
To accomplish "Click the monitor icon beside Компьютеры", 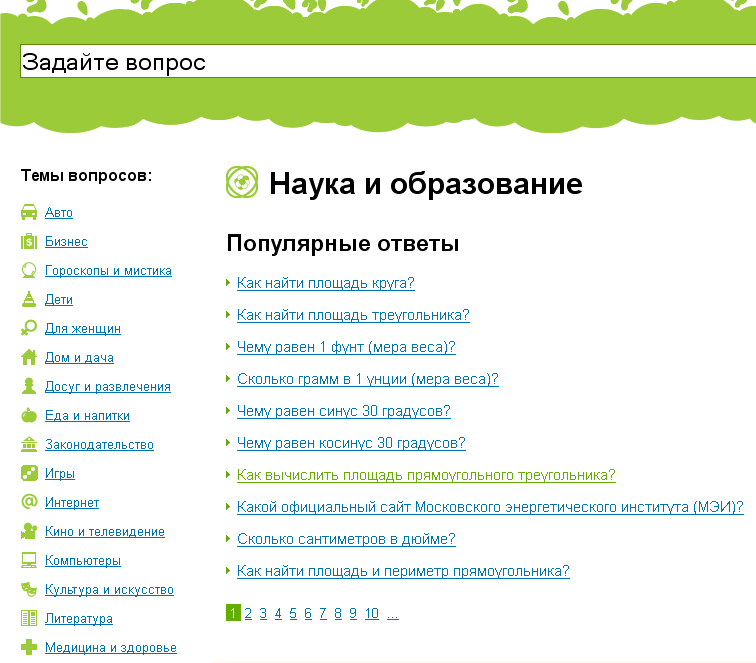I will 29,560.
